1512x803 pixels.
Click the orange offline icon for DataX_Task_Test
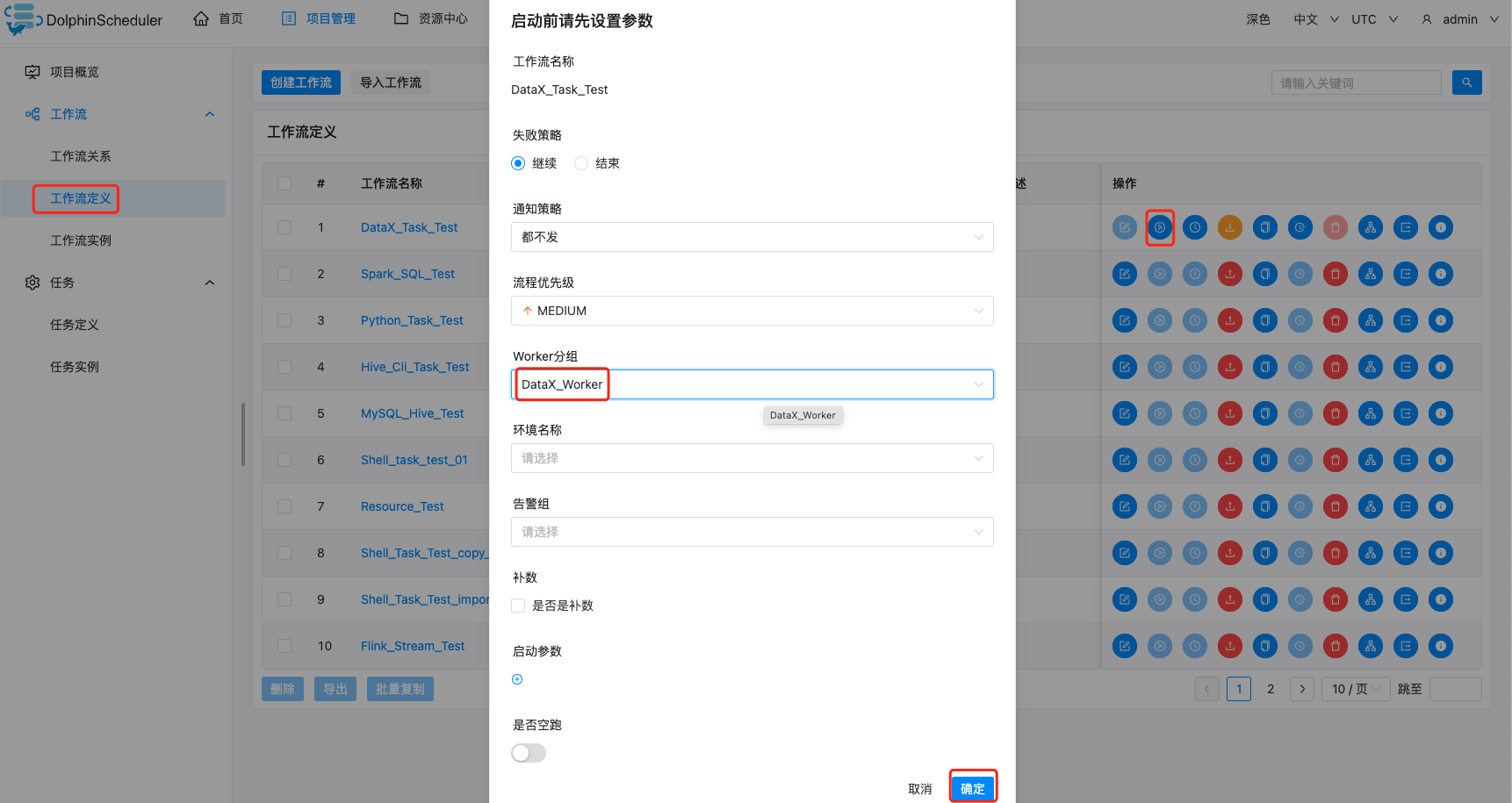tap(1230, 227)
